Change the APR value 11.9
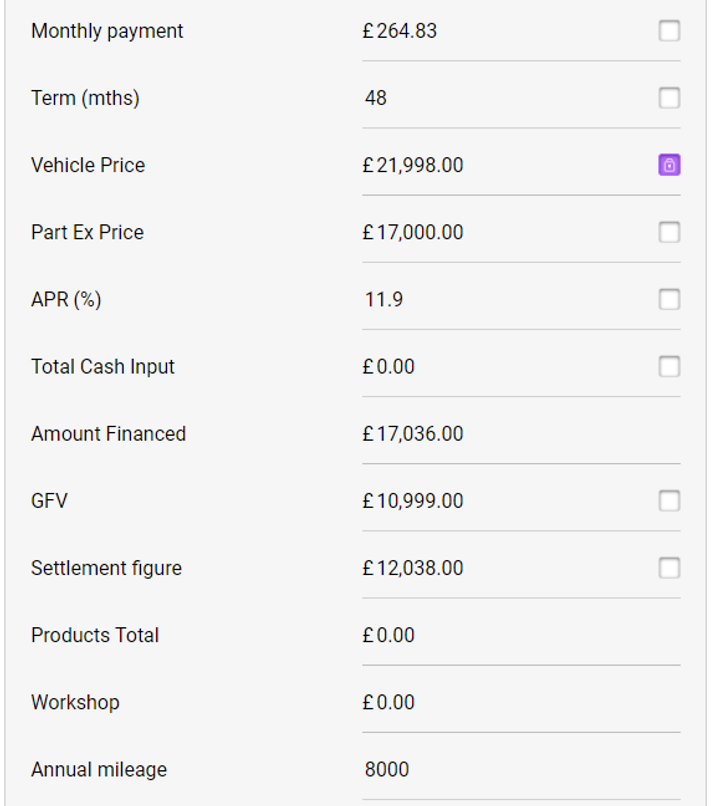Screen dimensions: 720x806 click(384, 299)
